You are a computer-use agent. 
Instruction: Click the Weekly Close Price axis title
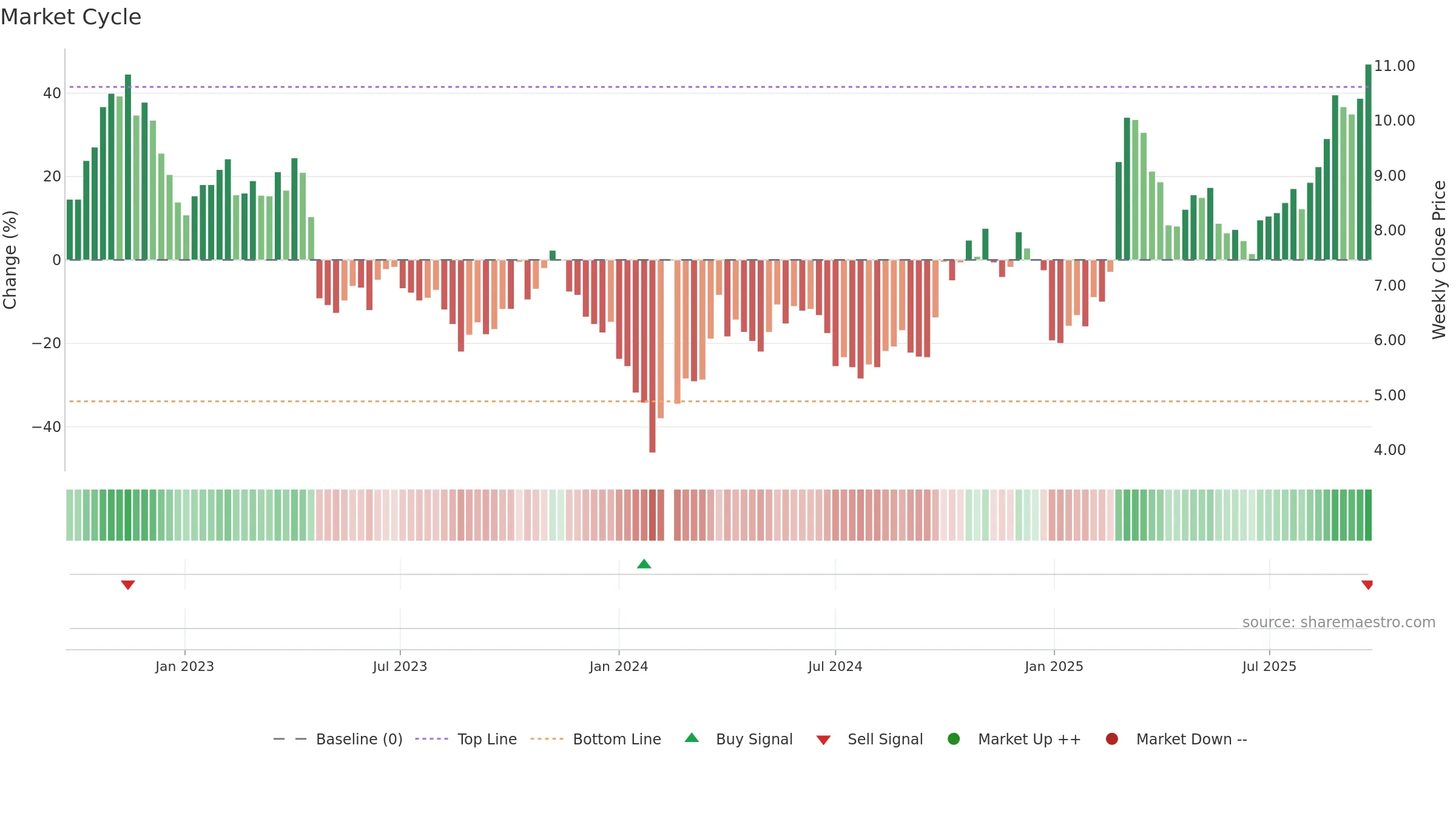[1439, 260]
